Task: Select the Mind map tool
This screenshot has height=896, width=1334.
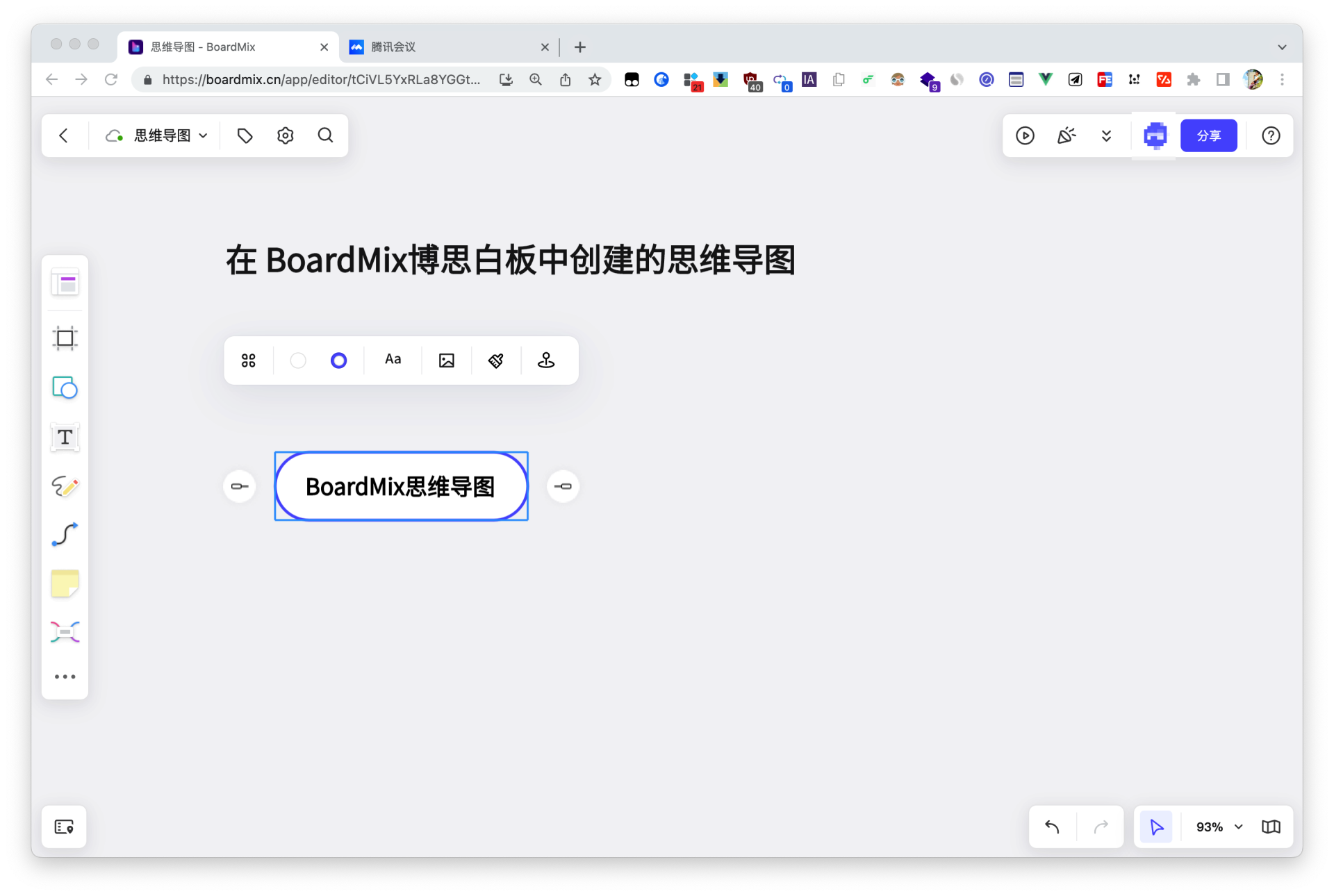Action: tap(65, 632)
